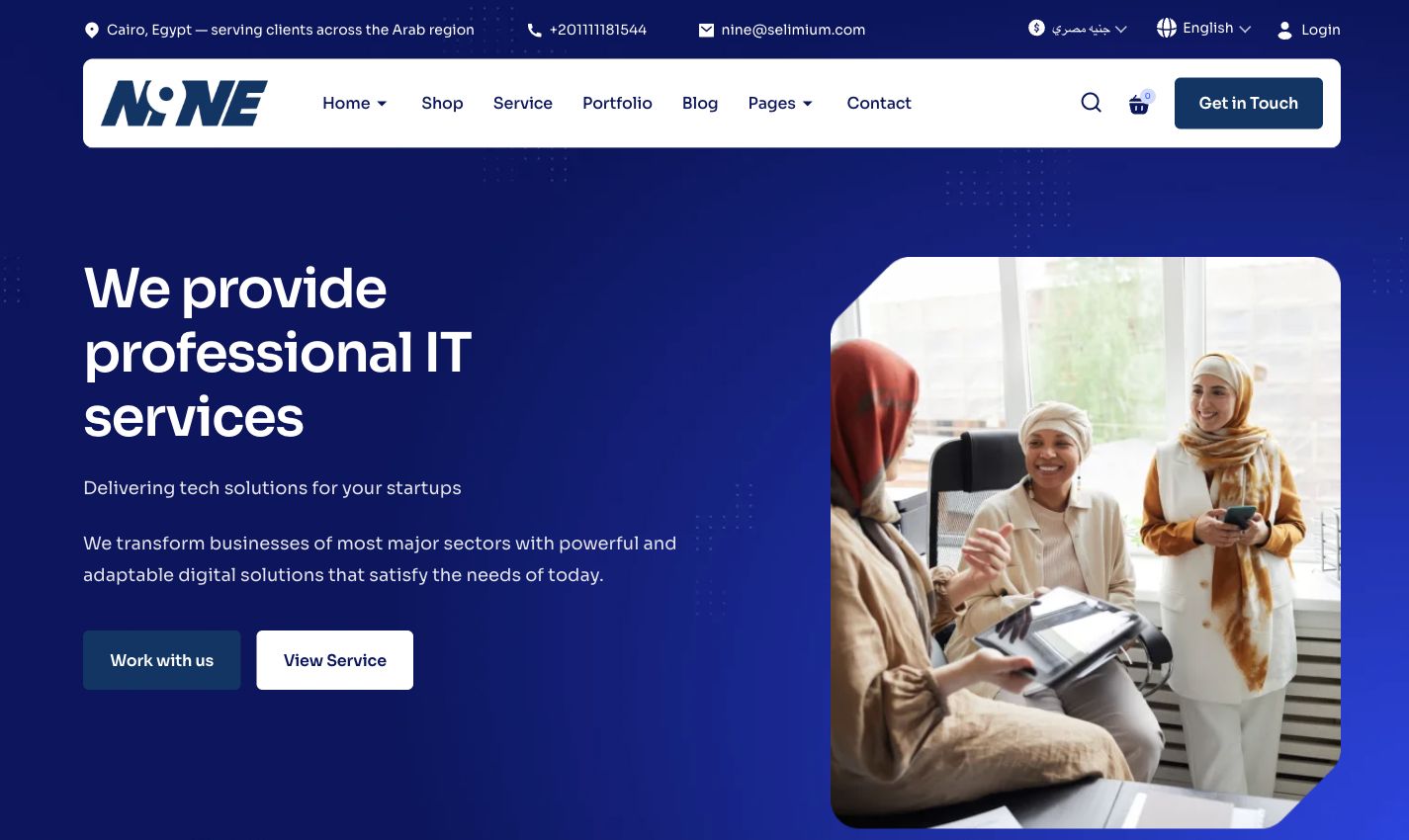Image resolution: width=1409 pixels, height=840 pixels.
Task: Click the currency dollar coin icon
Action: 1036,28
